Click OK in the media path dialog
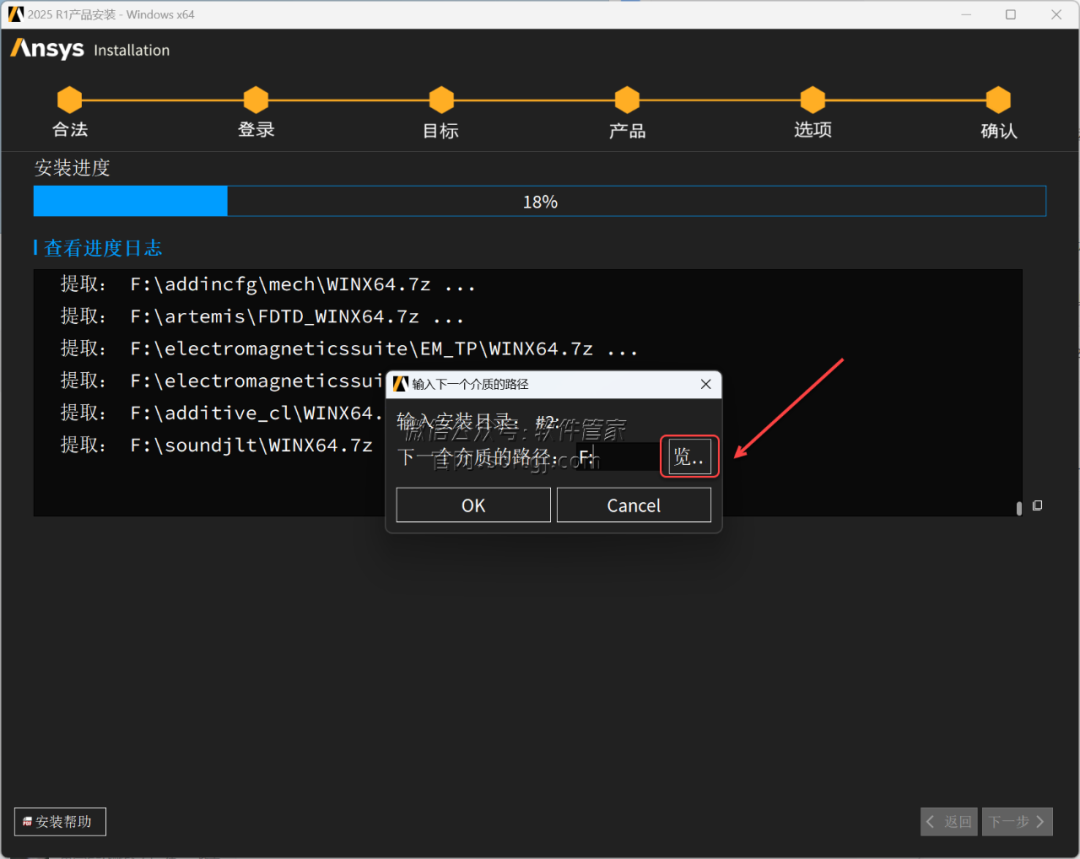 pyautogui.click(x=473, y=505)
